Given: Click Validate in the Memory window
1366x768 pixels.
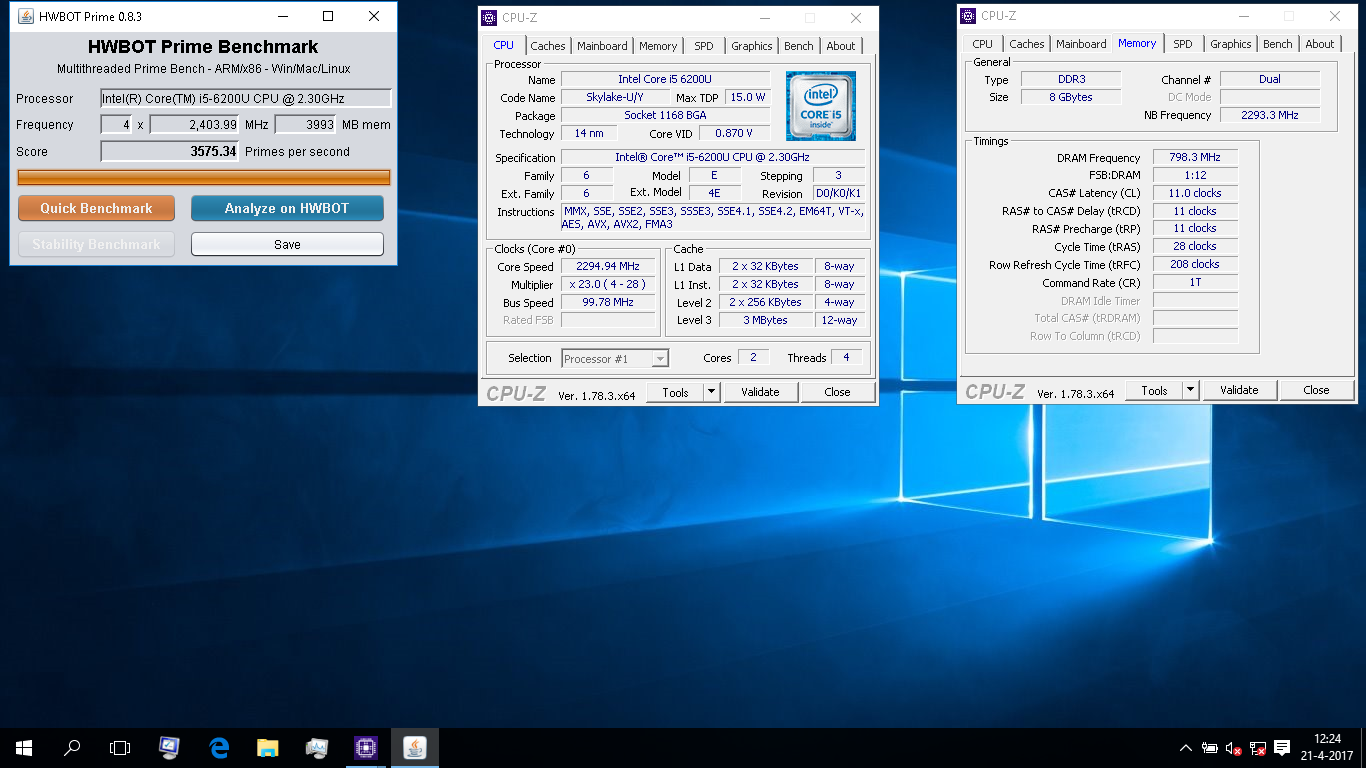Looking at the screenshot, I should coord(1239,390).
